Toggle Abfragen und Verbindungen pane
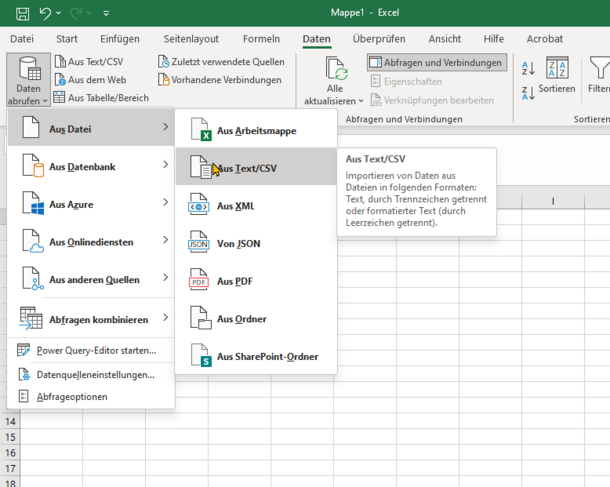This screenshot has height=487, width=610. pyautogui.click(x=436, y=62)
